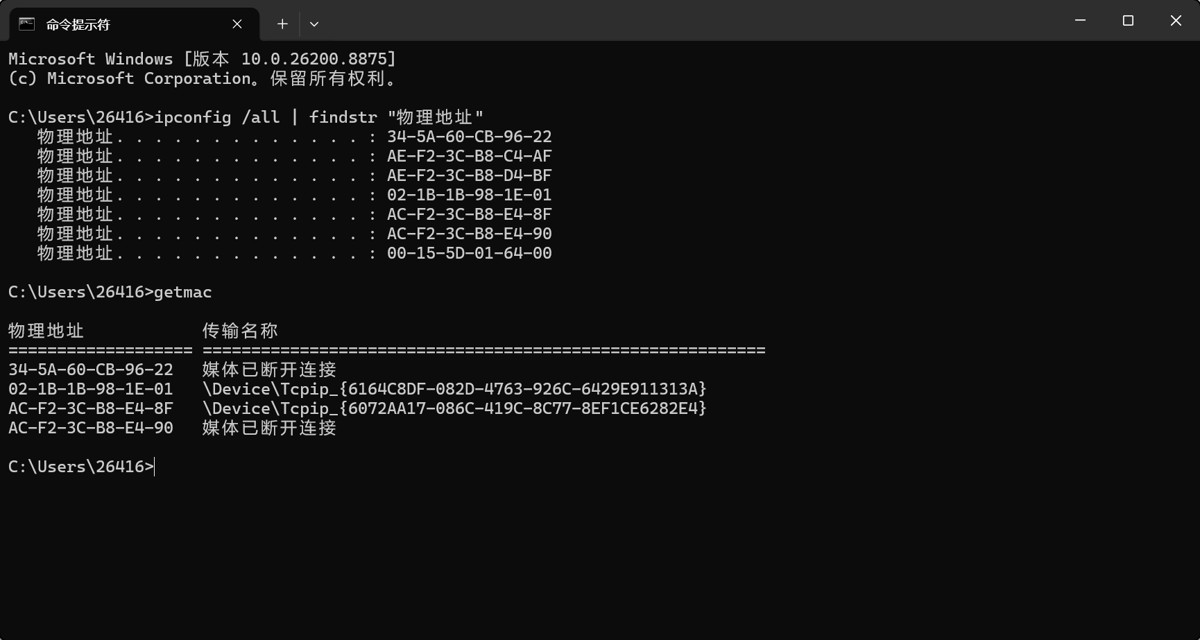Image resolution: width=1200 pixels, height=640 pixels.
Task: Minimize the terminal window
Action: point(1080,20)
